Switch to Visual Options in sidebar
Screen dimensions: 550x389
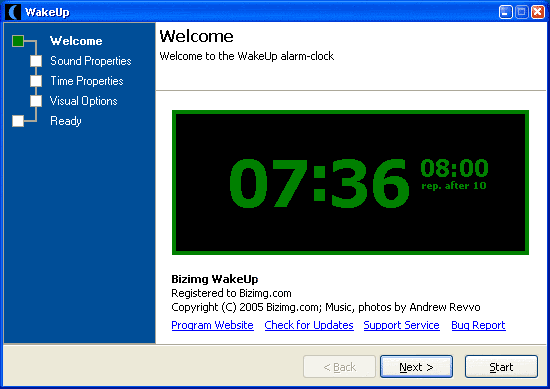click(x=83, y=101)
